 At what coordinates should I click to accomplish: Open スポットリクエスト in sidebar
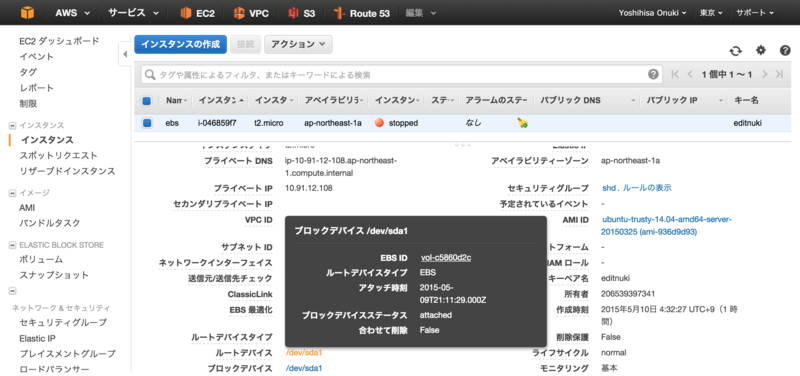click(58, 156)
